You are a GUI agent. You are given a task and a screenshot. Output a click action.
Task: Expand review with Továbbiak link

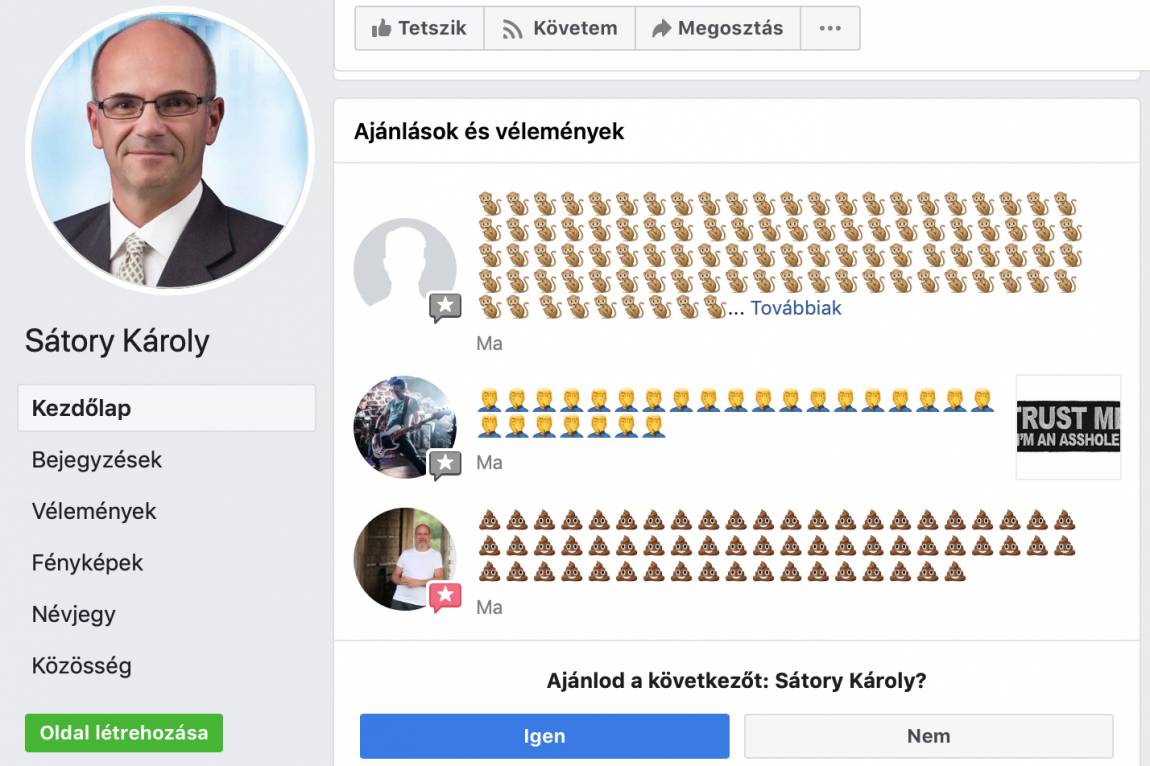point(796,308)
